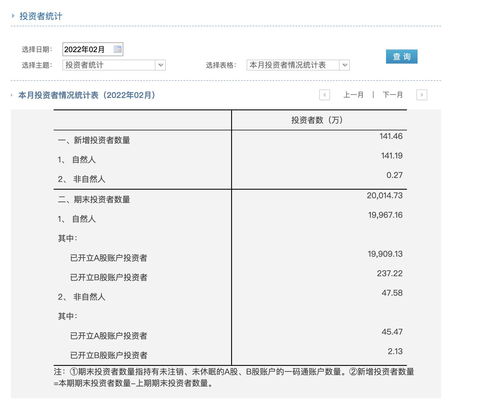Screen dimensions: 499x420
Task: Go to 上一月 previous month link
Action: point(353,95)
